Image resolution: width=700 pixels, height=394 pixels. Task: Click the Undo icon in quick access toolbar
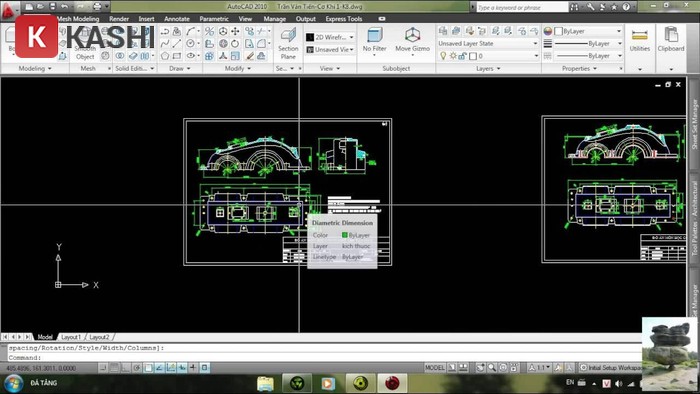point(65,7)
